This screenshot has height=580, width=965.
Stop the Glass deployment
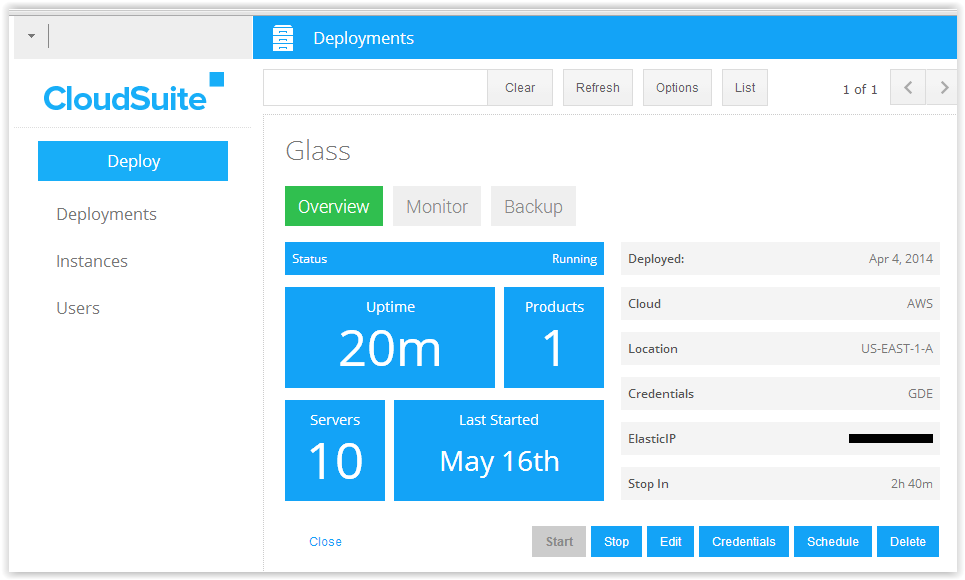point(616,541)
